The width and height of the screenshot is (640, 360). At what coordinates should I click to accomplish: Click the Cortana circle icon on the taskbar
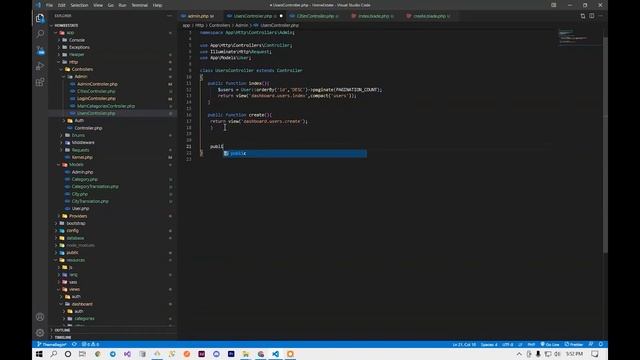tap(68, 354)
